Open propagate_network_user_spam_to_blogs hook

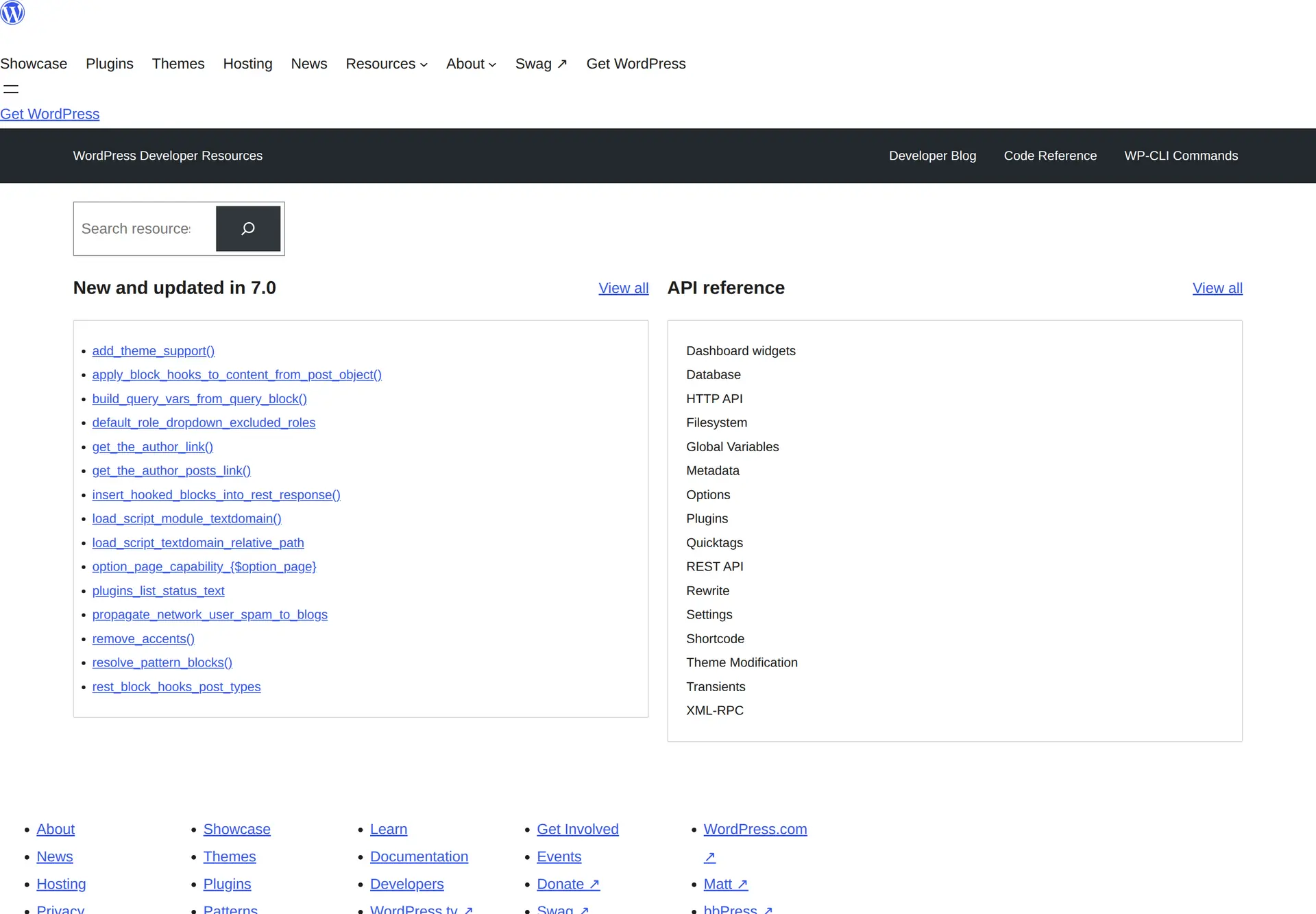210,615
